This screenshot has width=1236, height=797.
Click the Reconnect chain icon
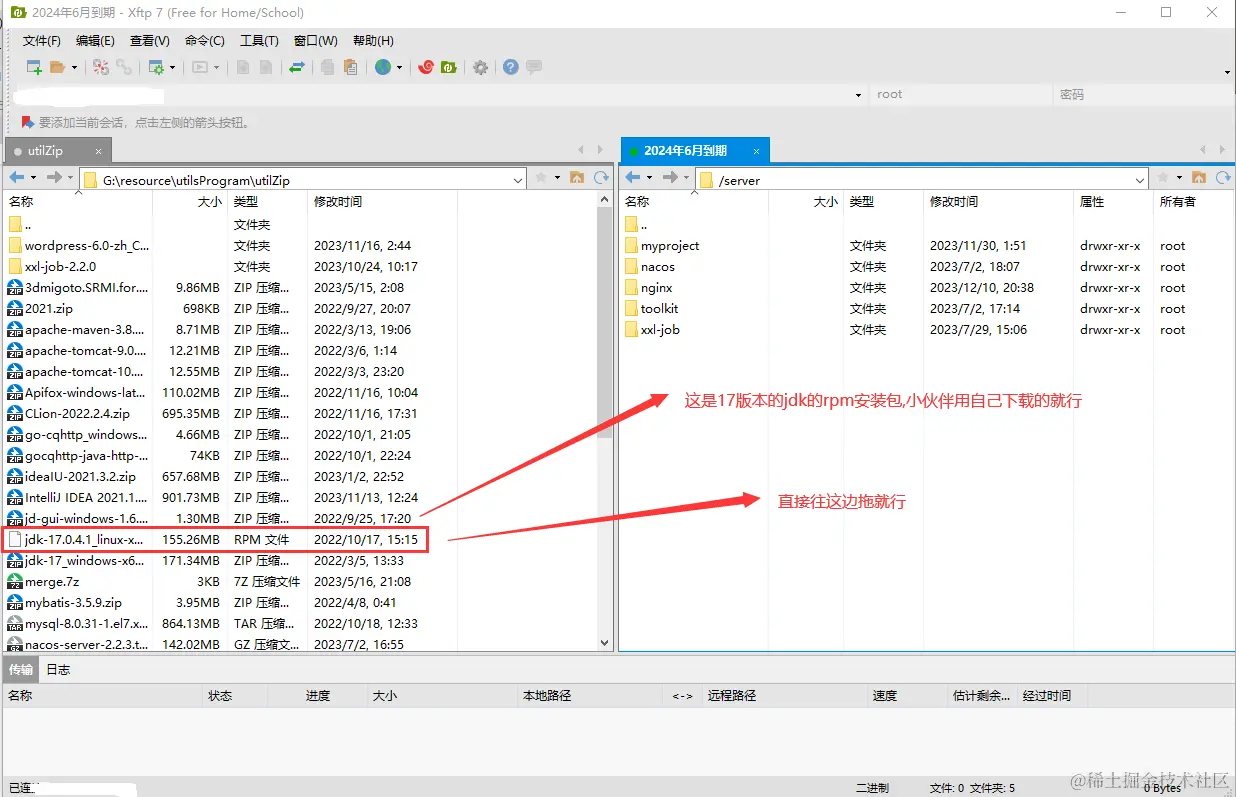coord(124,67)
